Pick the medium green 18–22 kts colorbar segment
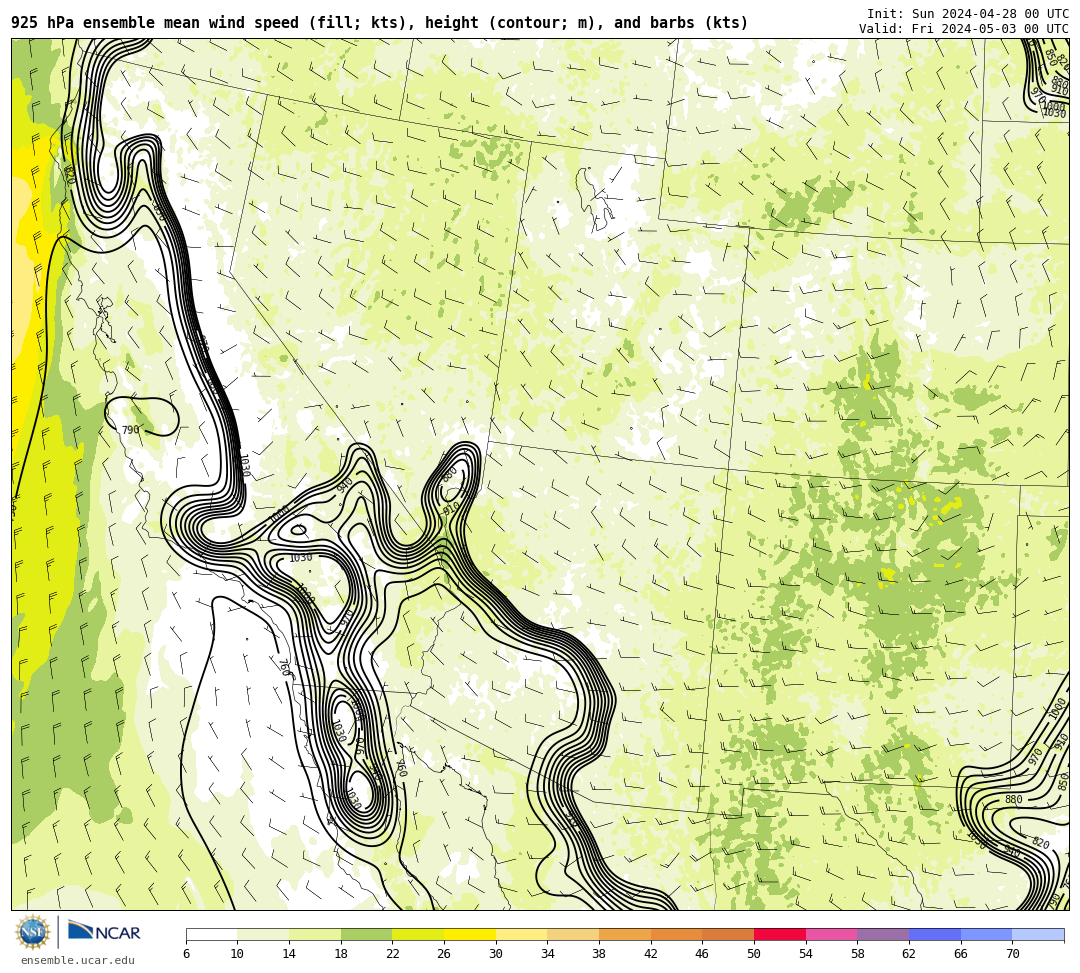Image resolution: width=1080 pixels, height=973 pixels. click(x=366, y=935)
